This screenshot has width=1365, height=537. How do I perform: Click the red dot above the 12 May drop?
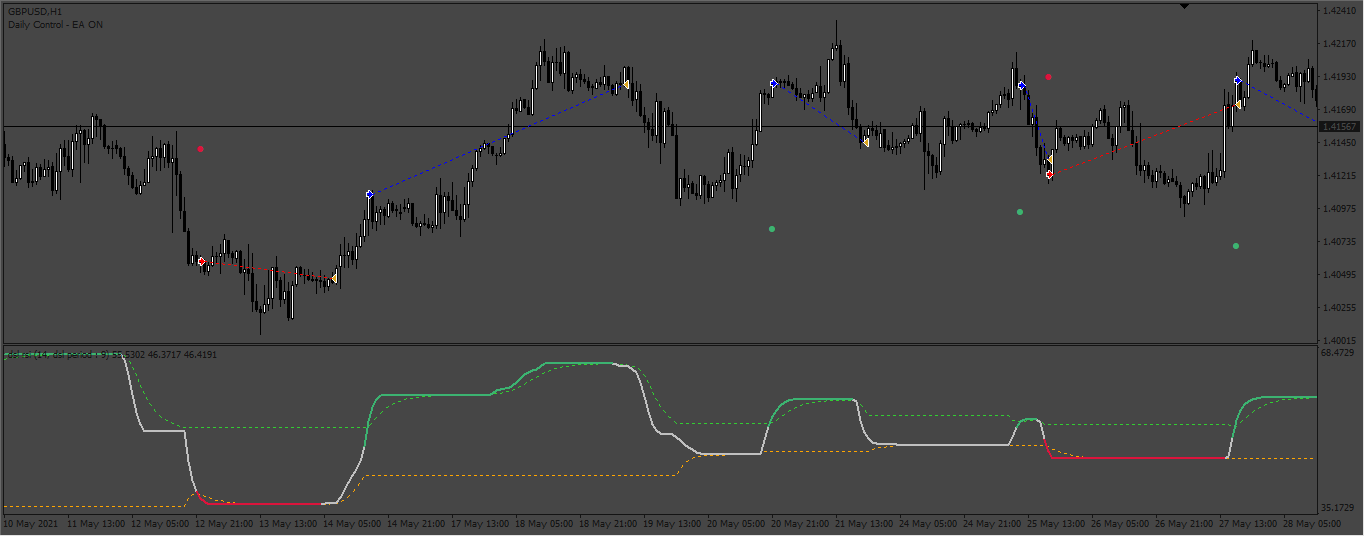tap(201, 149)
